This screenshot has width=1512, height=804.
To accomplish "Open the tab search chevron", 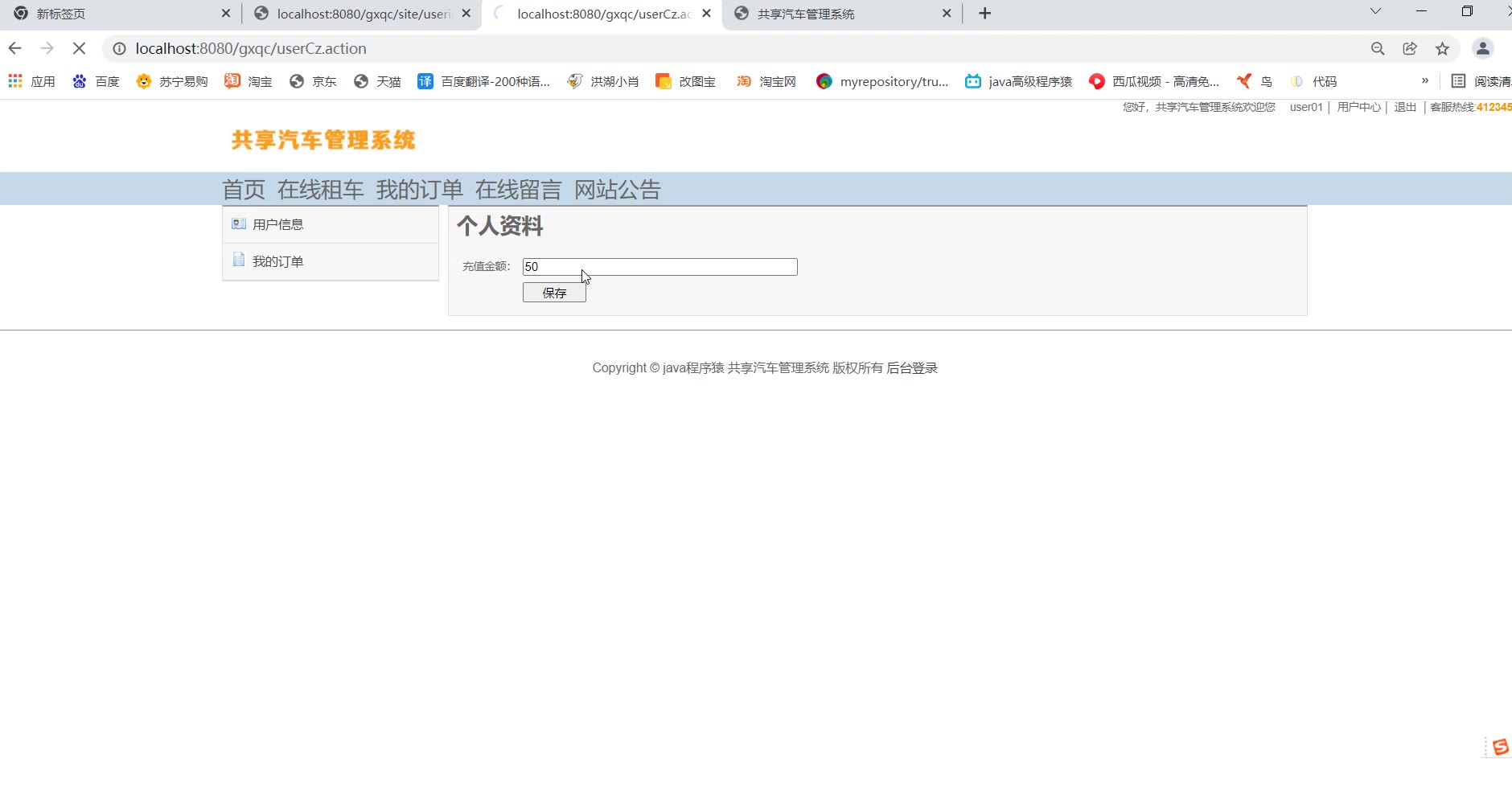I will click(x=1375, y=11).
